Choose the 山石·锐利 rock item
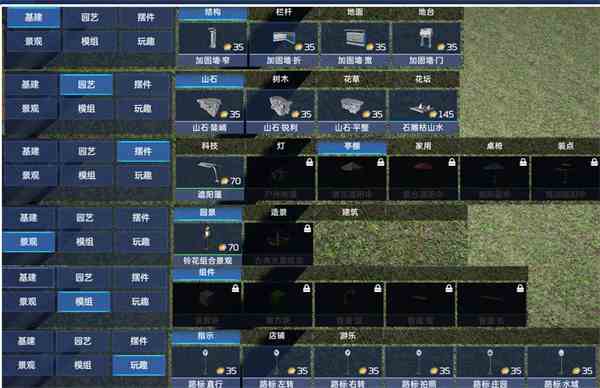 click(x=281, y=112)
